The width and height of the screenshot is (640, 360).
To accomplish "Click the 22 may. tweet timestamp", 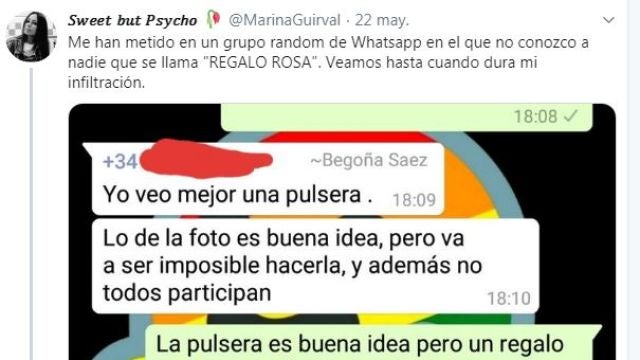I will (382, 20).
